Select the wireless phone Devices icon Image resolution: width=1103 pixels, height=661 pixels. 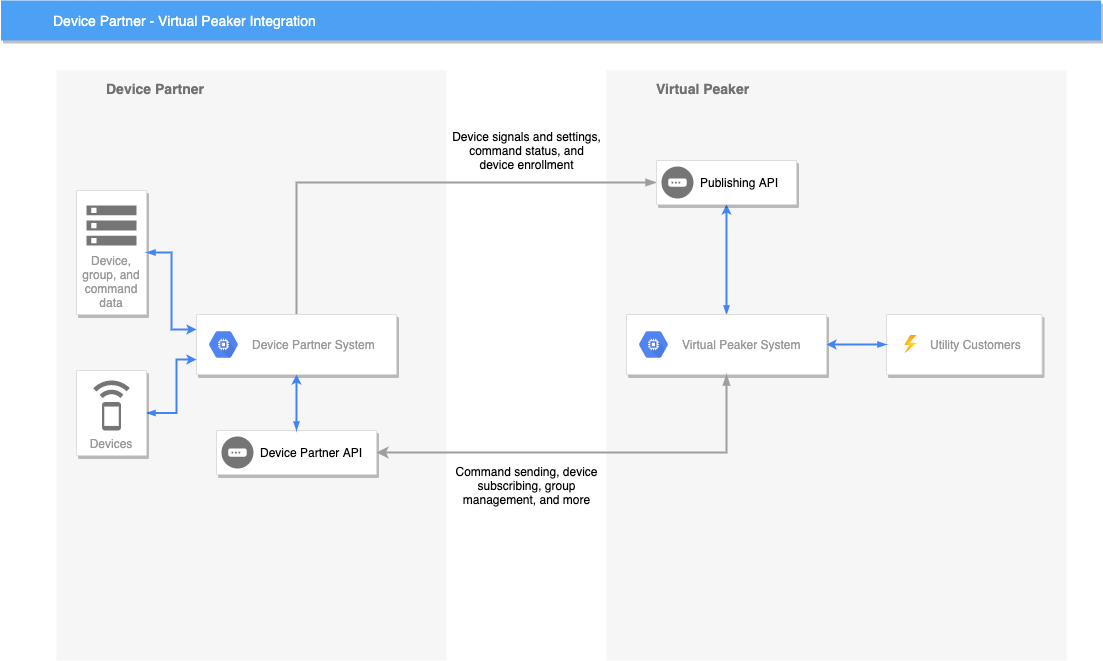tap(111, 405)
